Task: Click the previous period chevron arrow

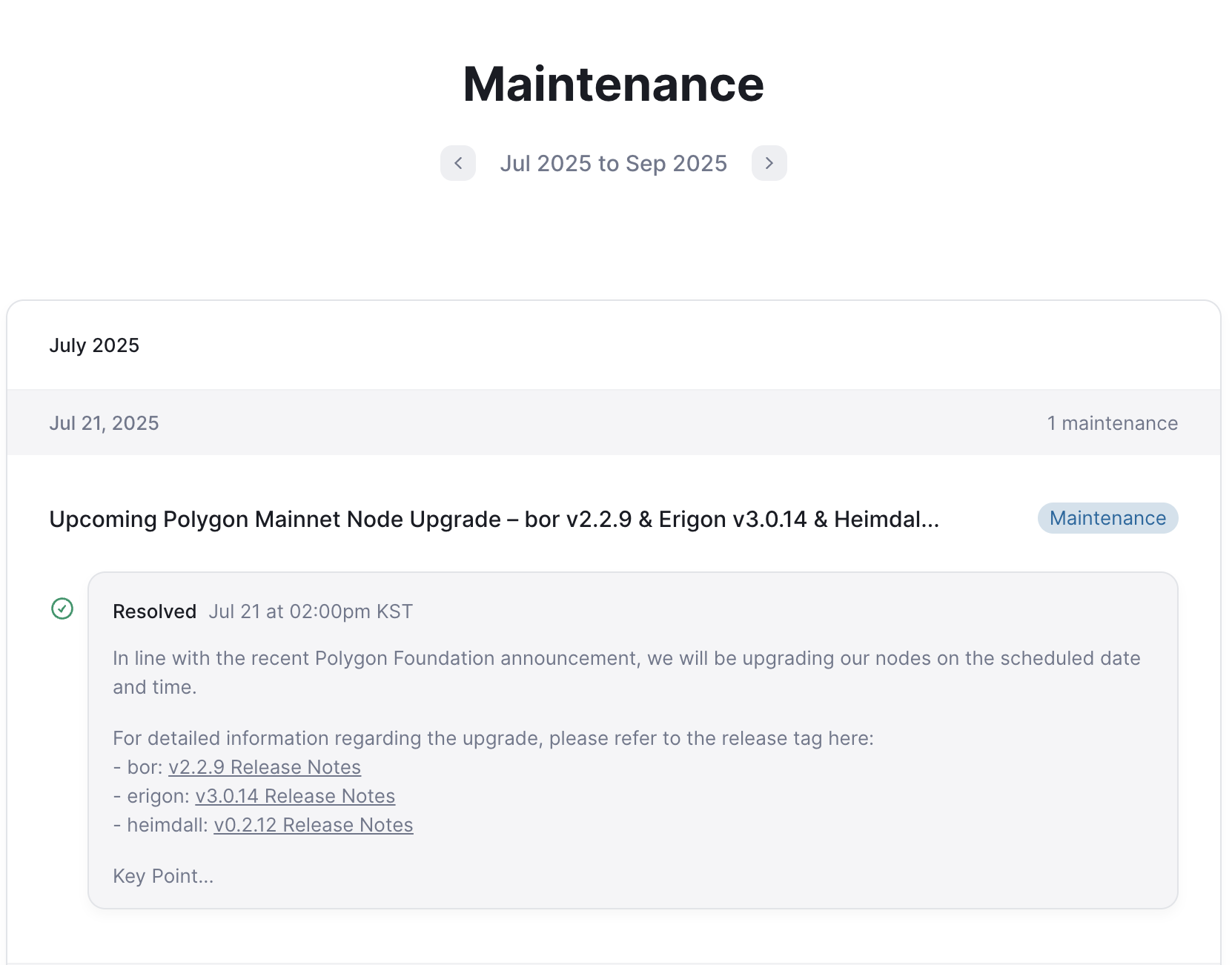Action: pyautogui.click(x=458, y=163)
